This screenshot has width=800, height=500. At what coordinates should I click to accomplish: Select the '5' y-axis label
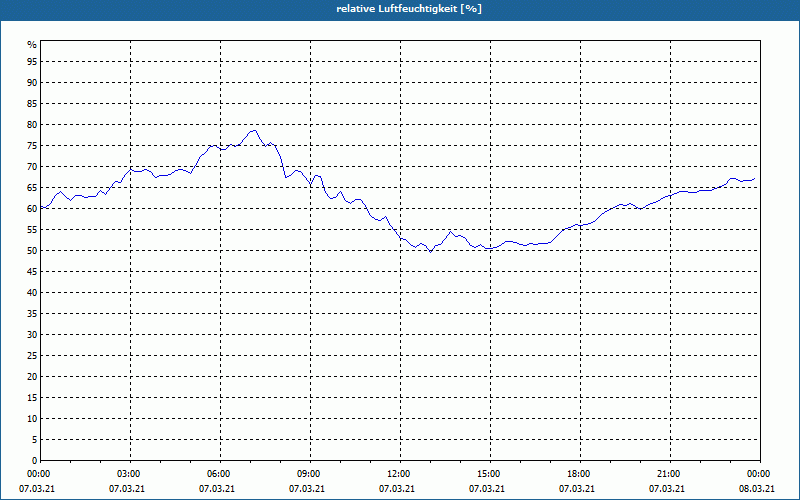(x=35, y=440)
